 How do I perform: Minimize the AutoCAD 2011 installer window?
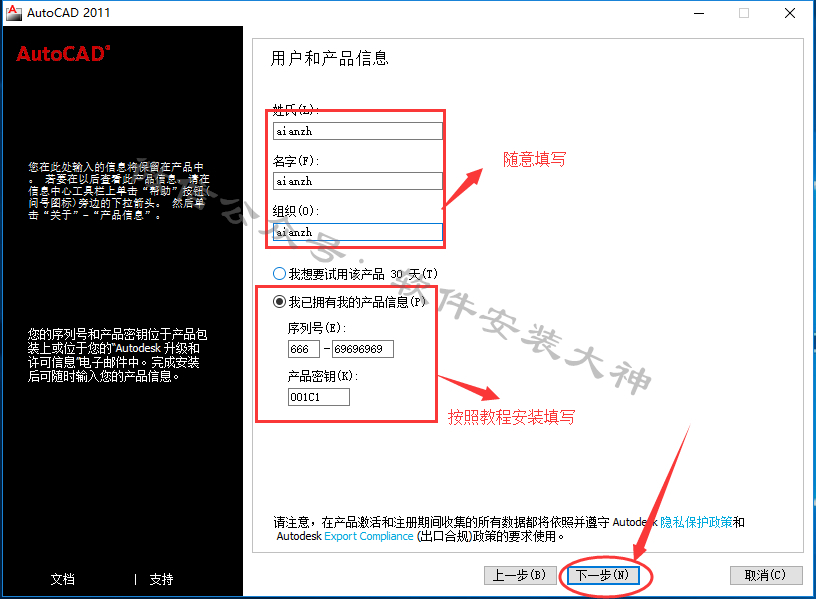(699, 13)
